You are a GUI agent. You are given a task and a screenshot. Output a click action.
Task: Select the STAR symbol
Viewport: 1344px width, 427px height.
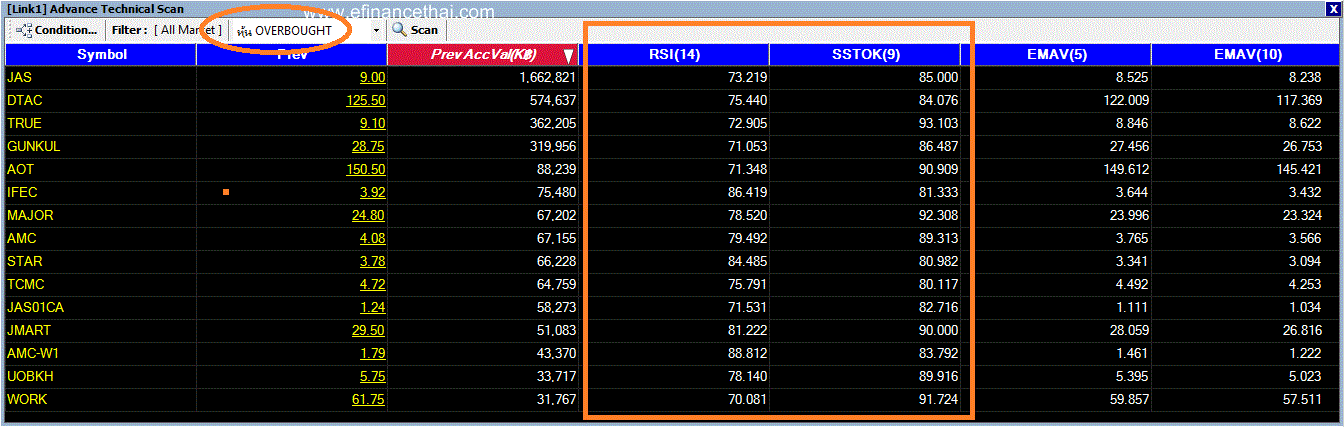click(25, 261)
